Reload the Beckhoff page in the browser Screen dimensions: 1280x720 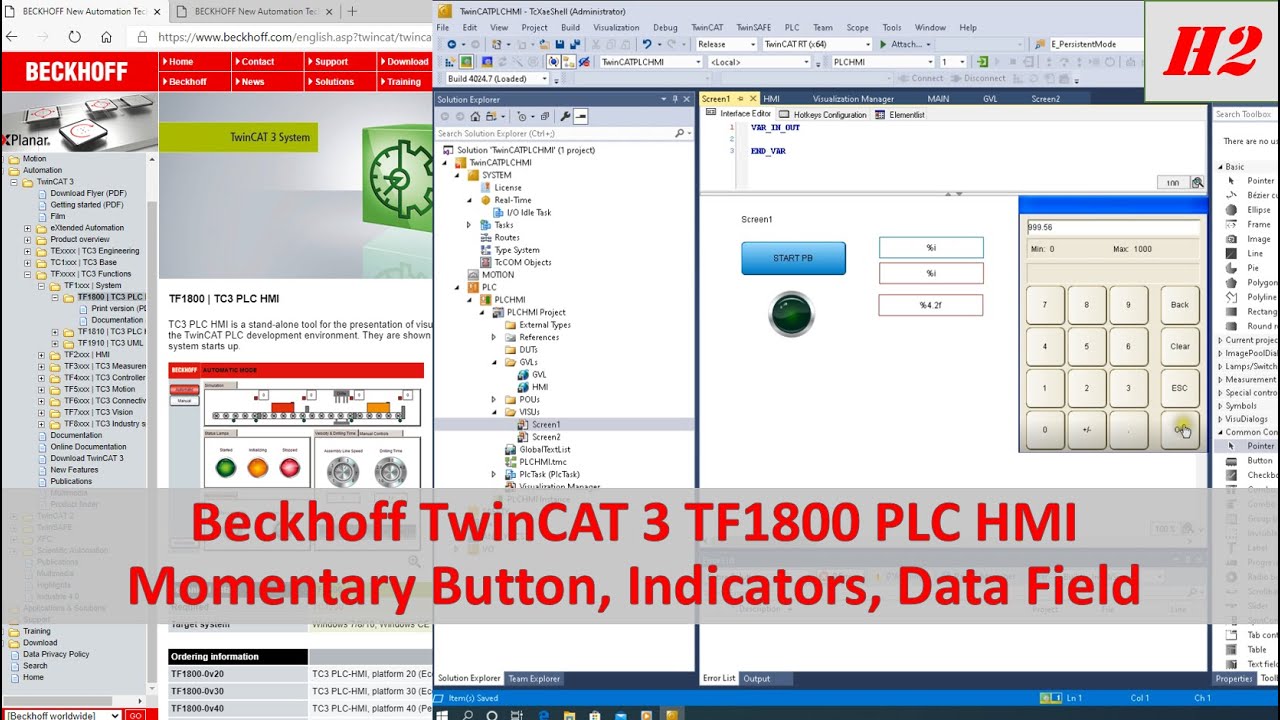pyautogui.click(x=75, y=37)
